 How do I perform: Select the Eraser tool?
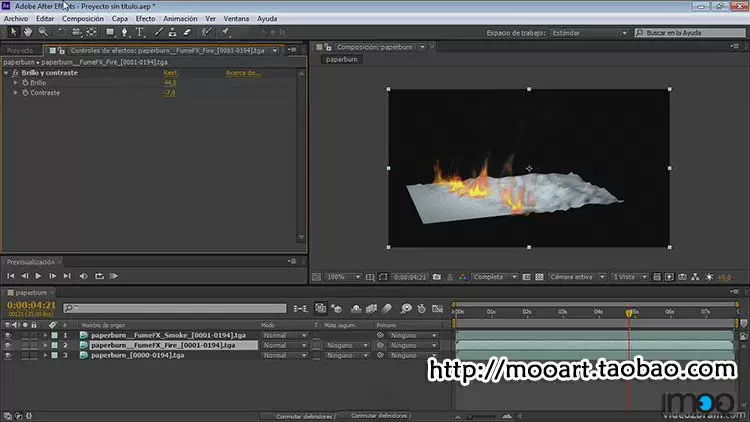click(187, 32)
